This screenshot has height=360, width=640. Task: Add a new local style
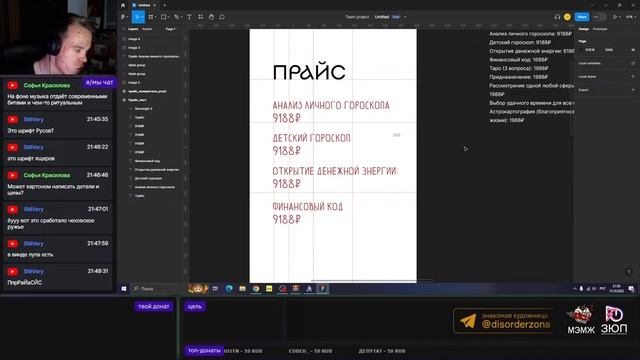tap(633, 76)
